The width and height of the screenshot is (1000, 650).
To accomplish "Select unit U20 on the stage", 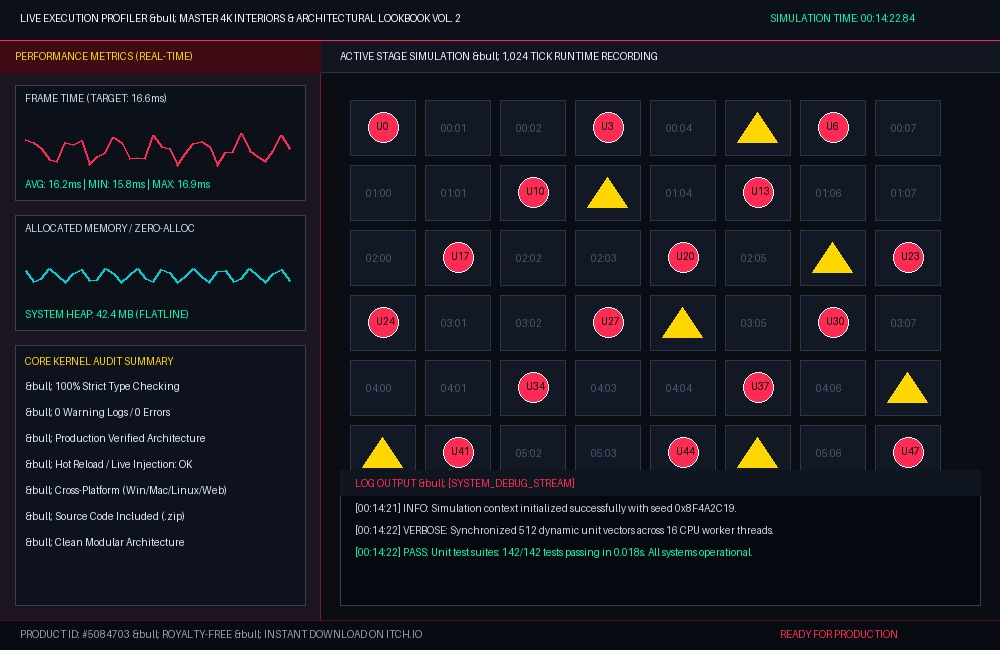I will pyautogui.click(x=683, y=257).
